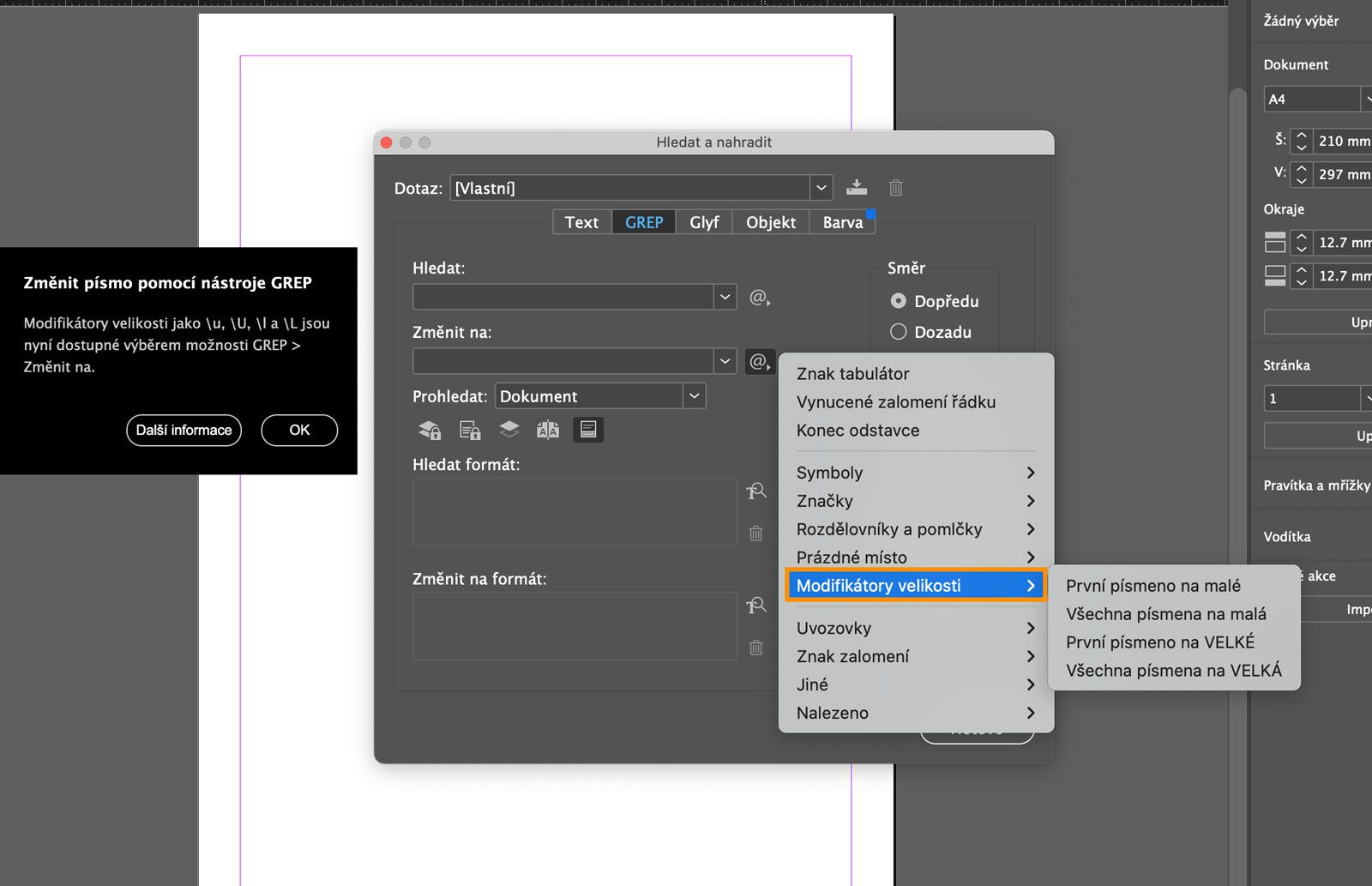Select Konec odstavce in the menu
The height and width of the screenshot is (886, 1372).
tap(916, 431)
